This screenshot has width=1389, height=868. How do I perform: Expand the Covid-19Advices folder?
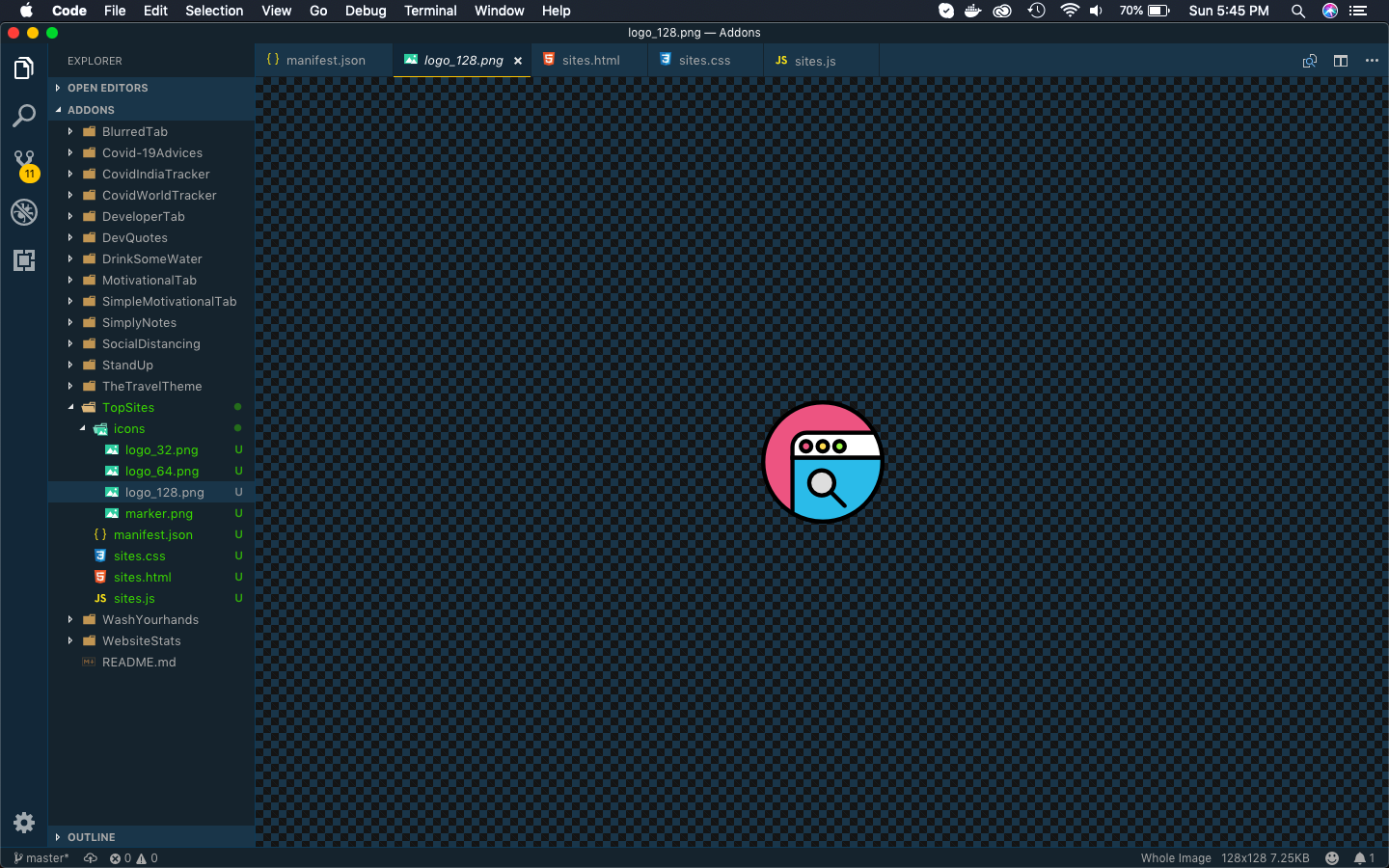click(x=151, y=153)
